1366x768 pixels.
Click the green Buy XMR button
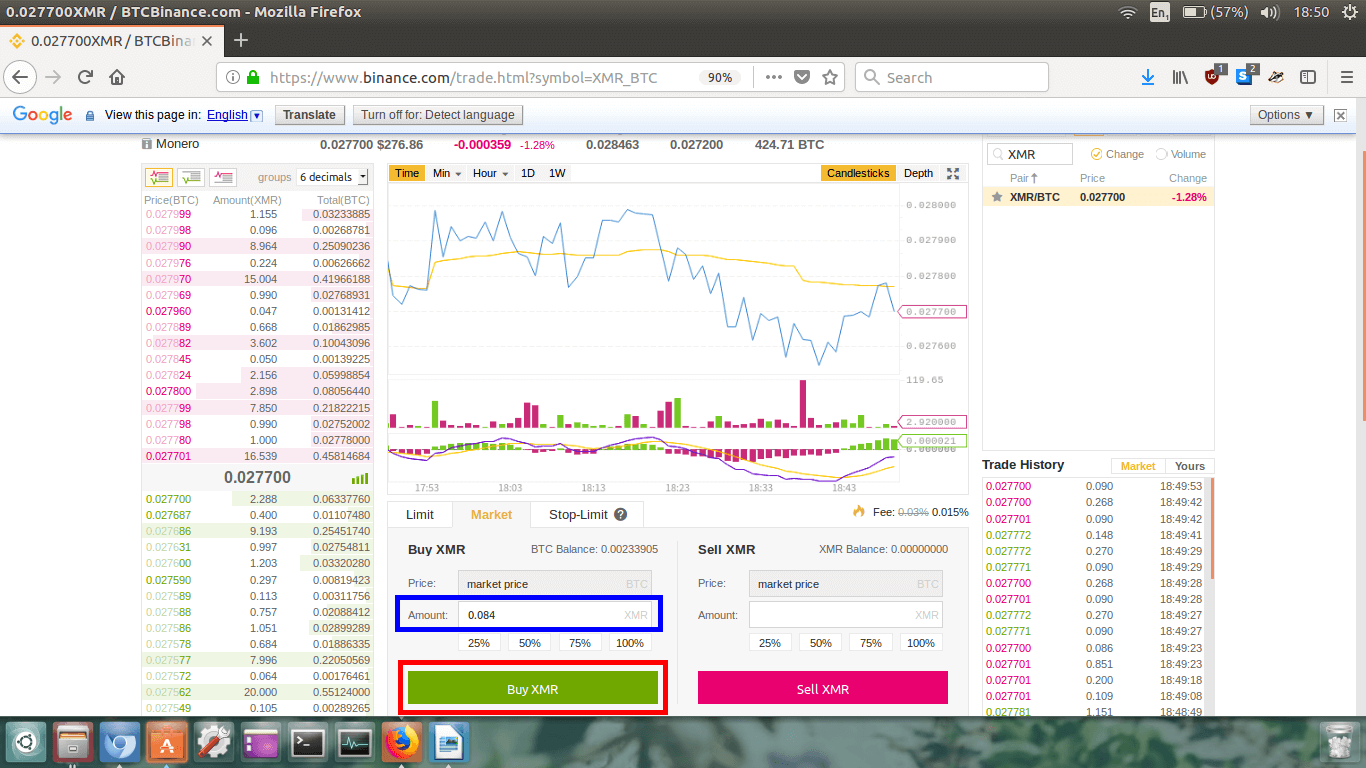[x=533, y=689]
